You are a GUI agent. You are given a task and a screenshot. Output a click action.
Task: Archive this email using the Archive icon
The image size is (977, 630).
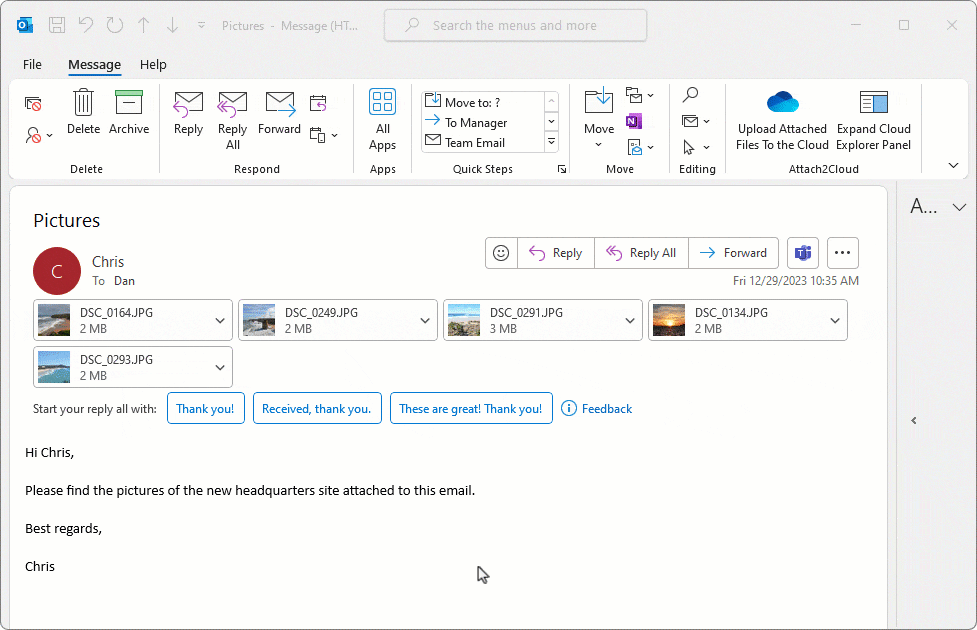pyautogui.click(x=129, y=104)
